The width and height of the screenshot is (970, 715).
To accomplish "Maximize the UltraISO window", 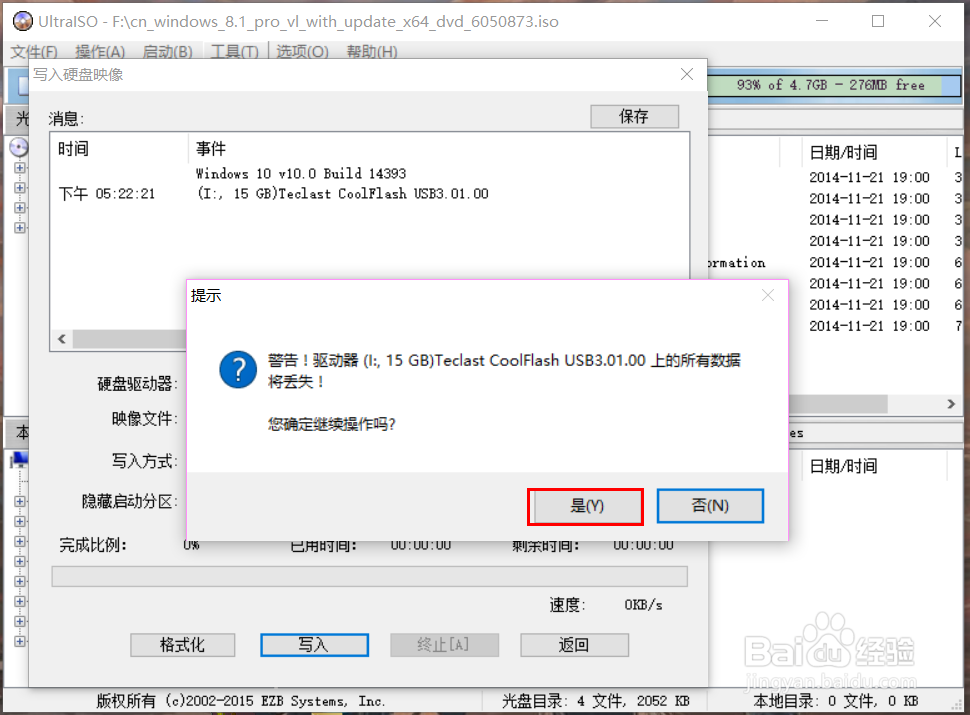I will point(878,21).
